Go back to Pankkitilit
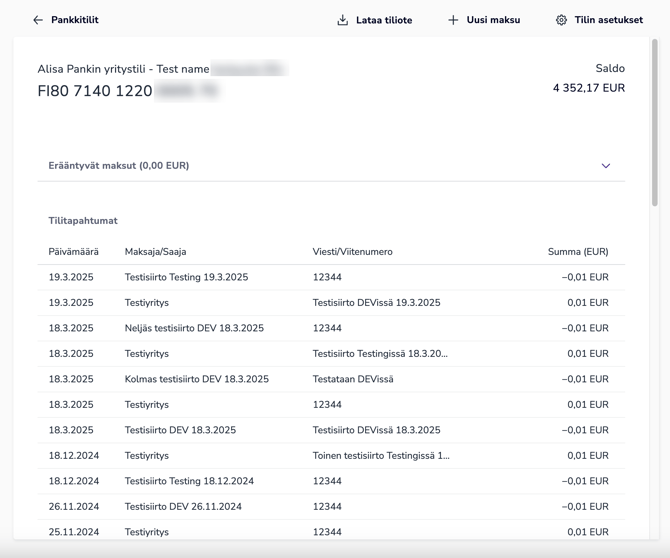The height and width of the screenshot is (558, 670). coord(74,20)
